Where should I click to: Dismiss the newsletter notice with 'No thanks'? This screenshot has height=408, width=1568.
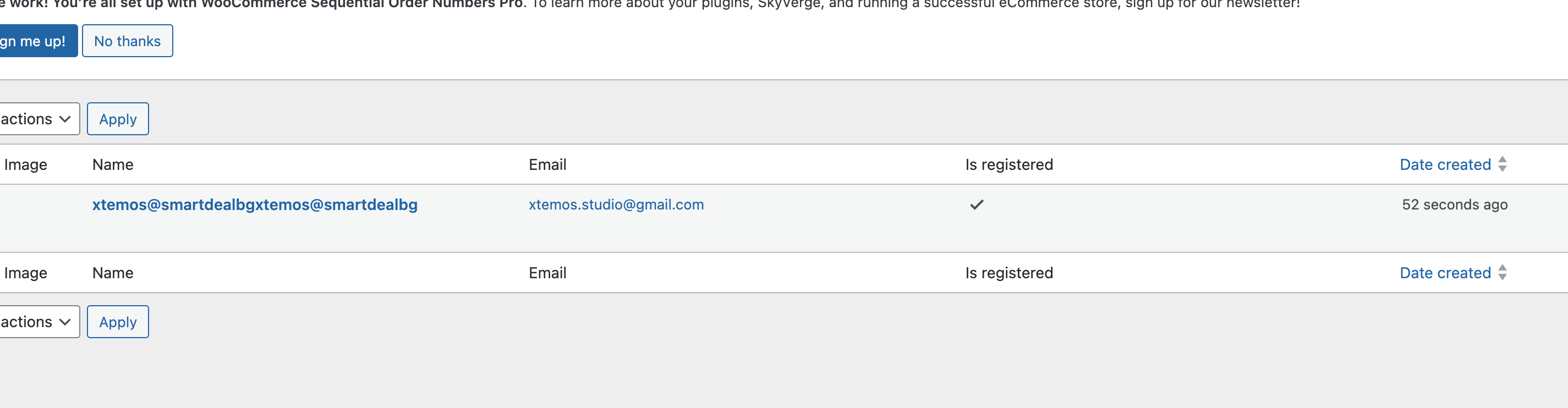pos(127,41)
